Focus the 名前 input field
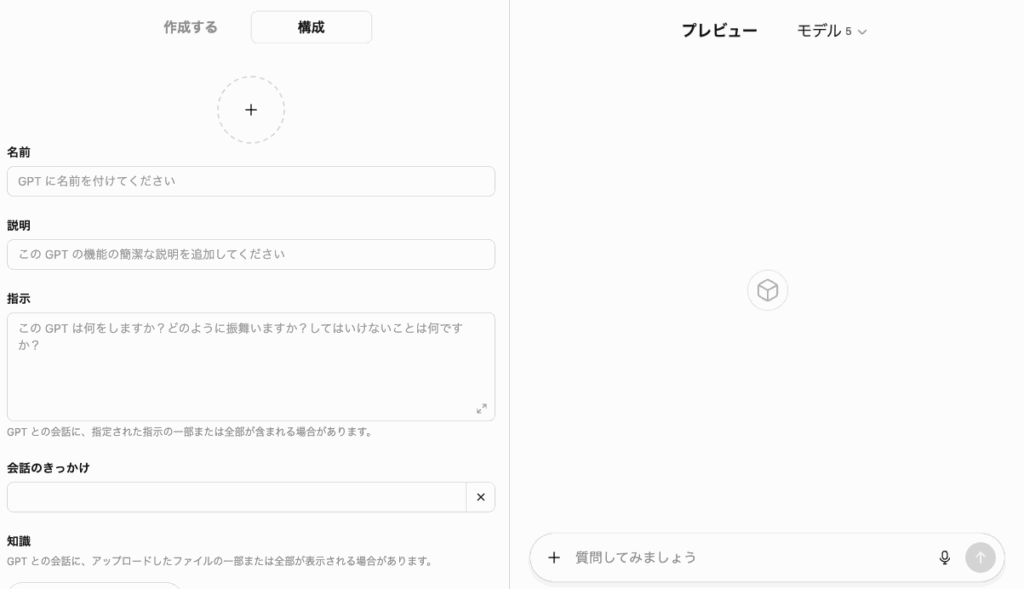 click(251, 181)
